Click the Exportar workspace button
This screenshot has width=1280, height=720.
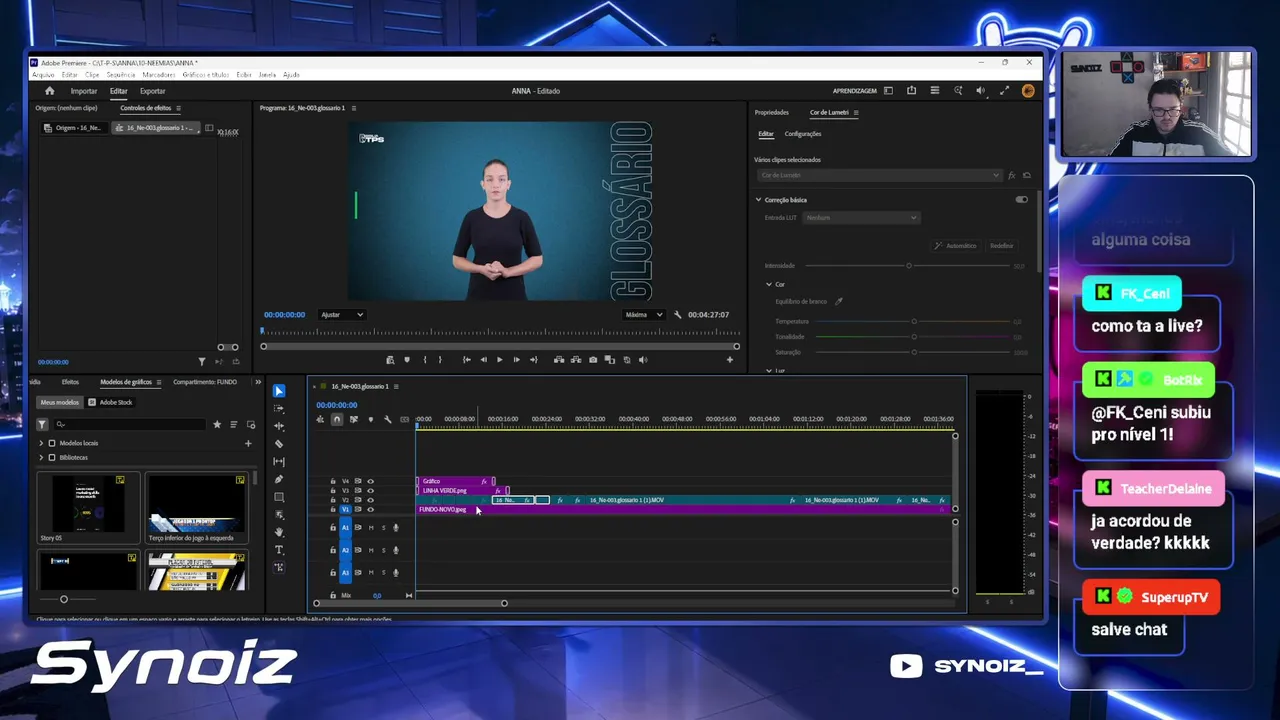click(153, 91)
